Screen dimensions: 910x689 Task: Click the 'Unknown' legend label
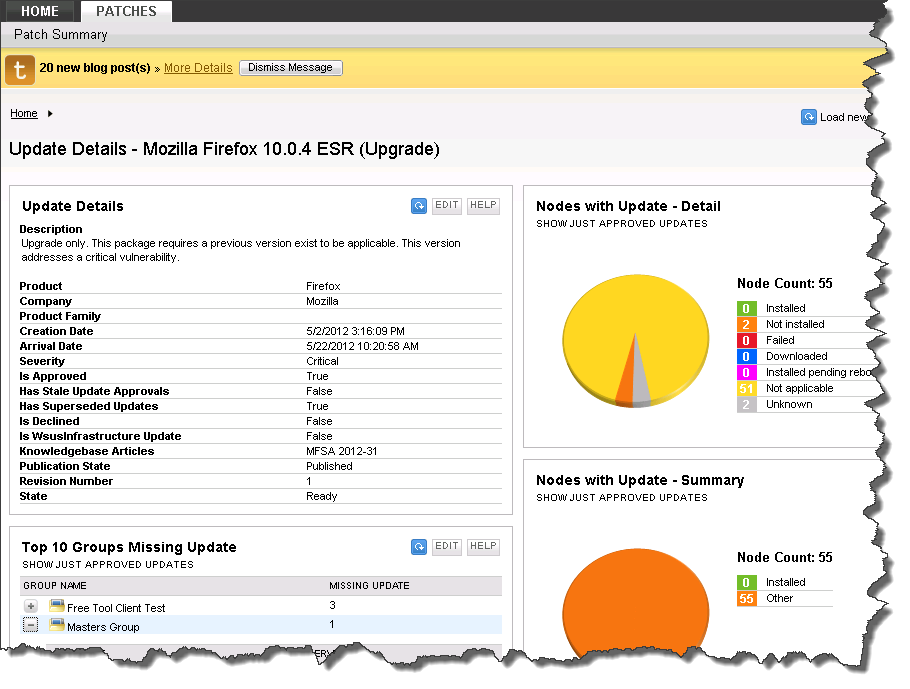coord(789,405)
